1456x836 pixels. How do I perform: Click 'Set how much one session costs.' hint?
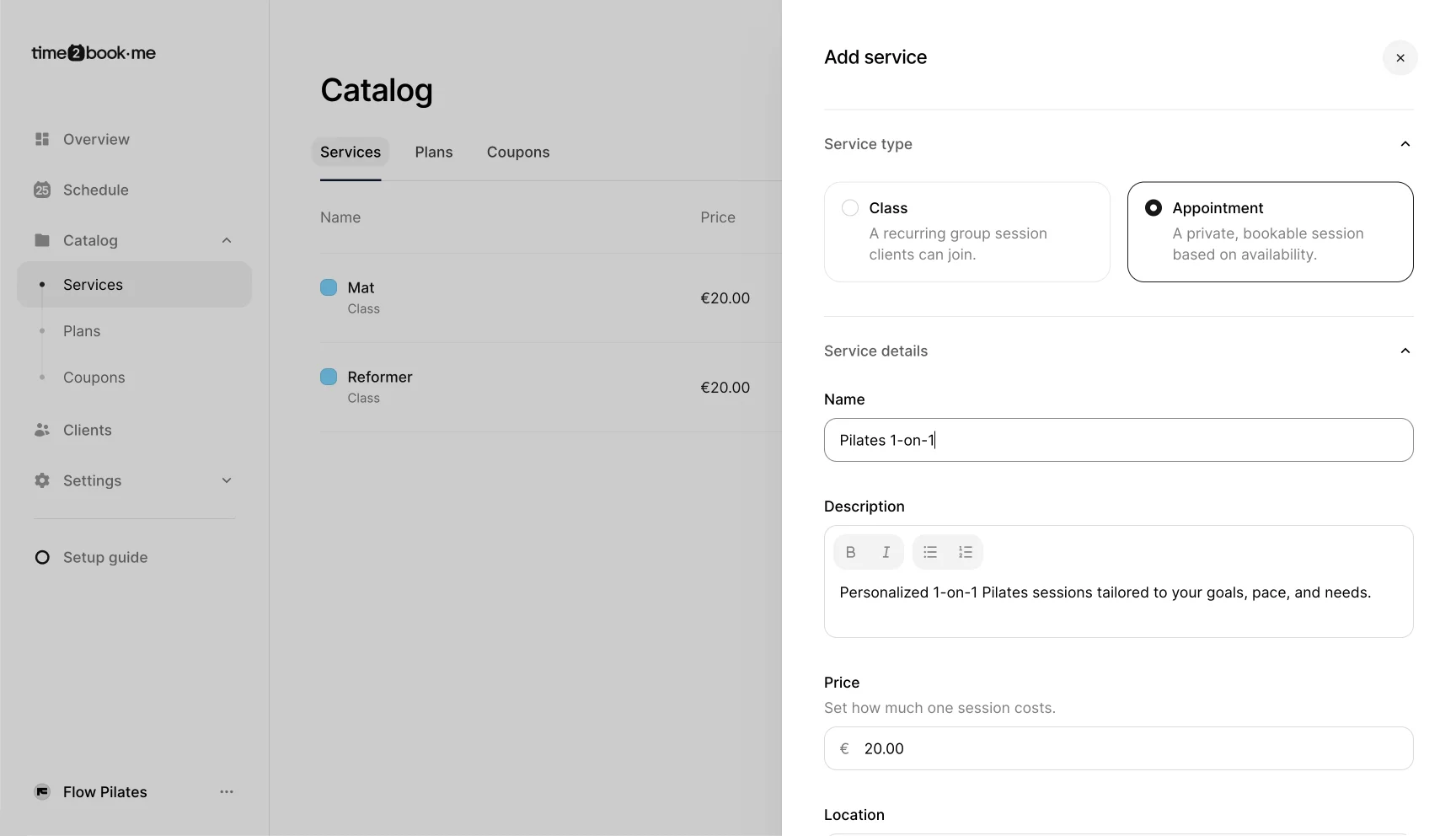point(939,708)
